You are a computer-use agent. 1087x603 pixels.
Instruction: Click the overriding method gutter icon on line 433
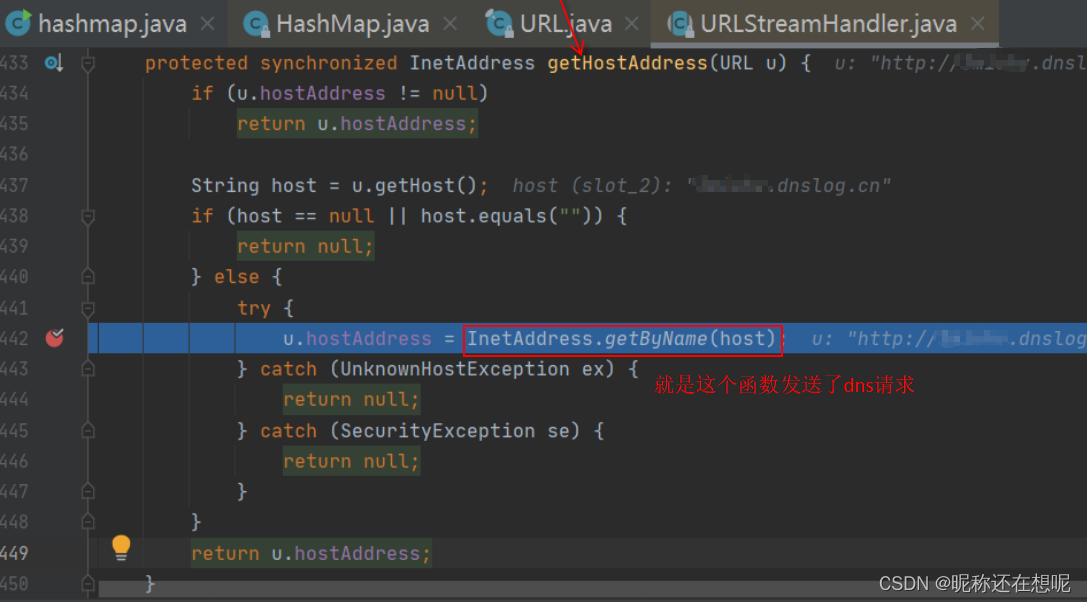(x=54, y=62)
